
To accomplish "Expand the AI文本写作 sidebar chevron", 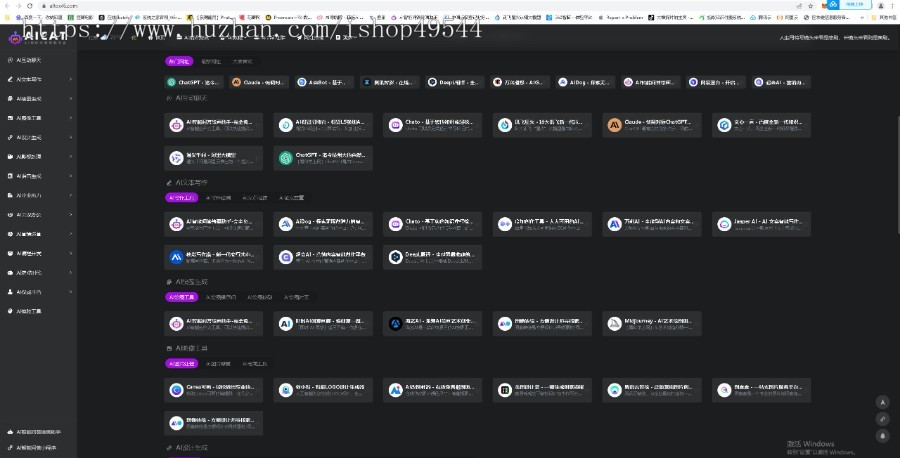I will [71, 79].
